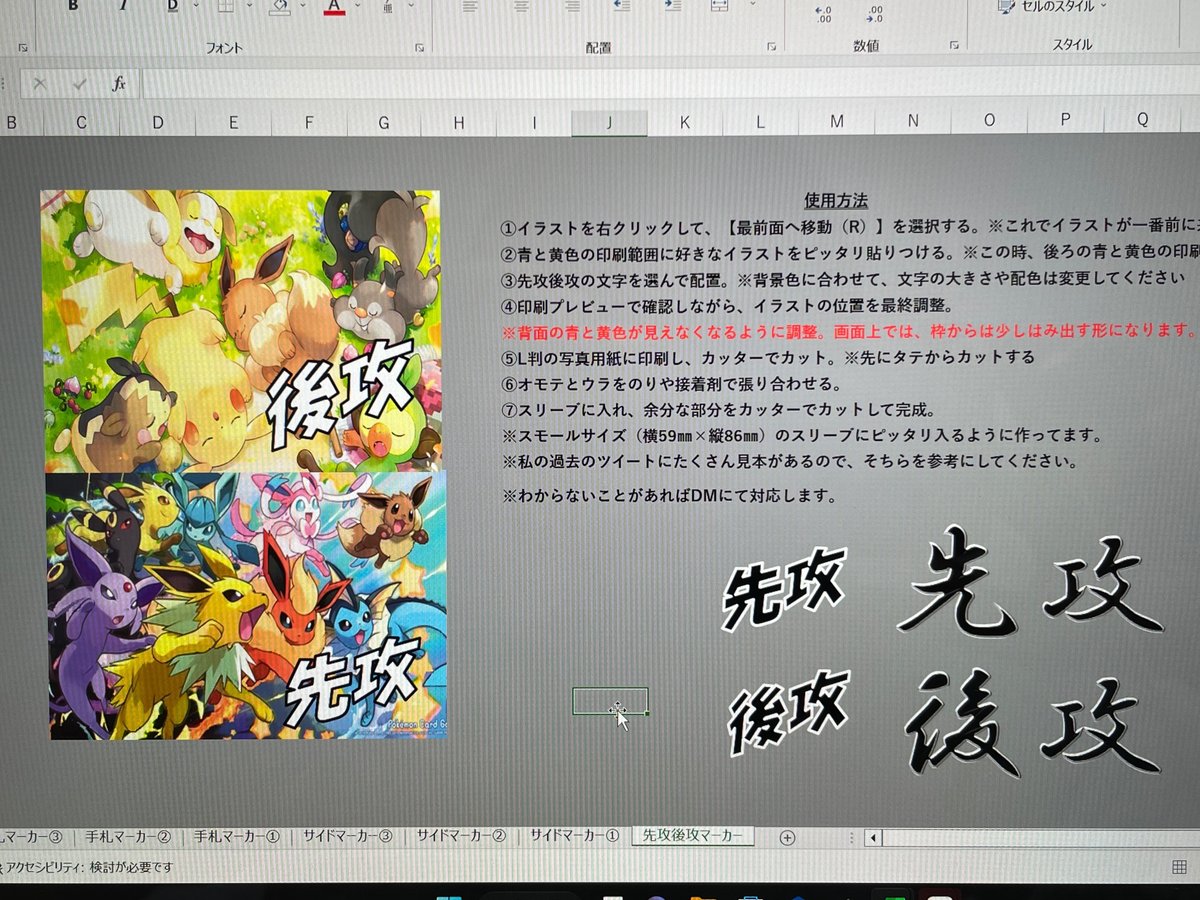Click into the formula bar input
This screenshot has height=900, width=1200.
(670, 84)
